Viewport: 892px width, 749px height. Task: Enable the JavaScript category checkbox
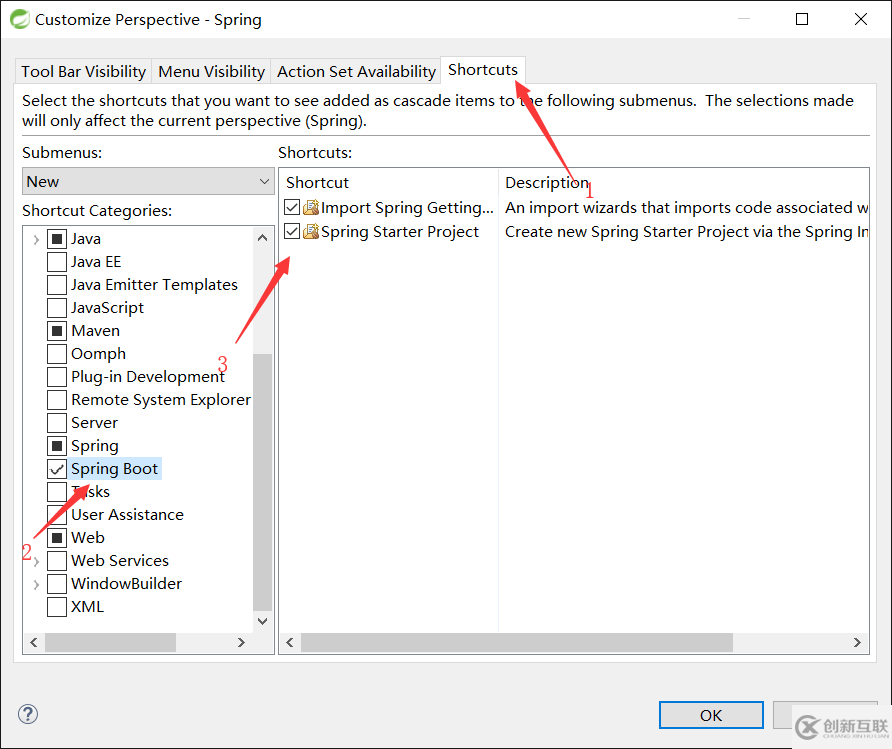[x=57, y=308]
